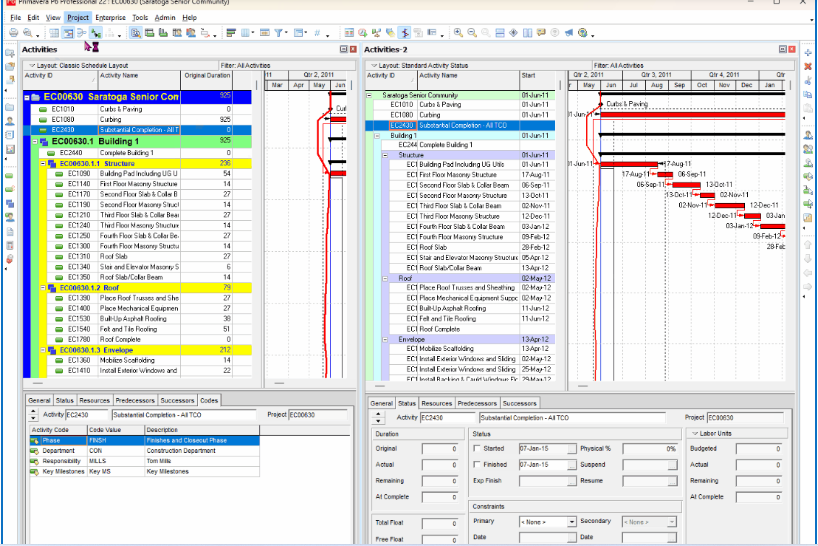Open the File menu
This screenshot has height=546, width=818.
[16, 18]
